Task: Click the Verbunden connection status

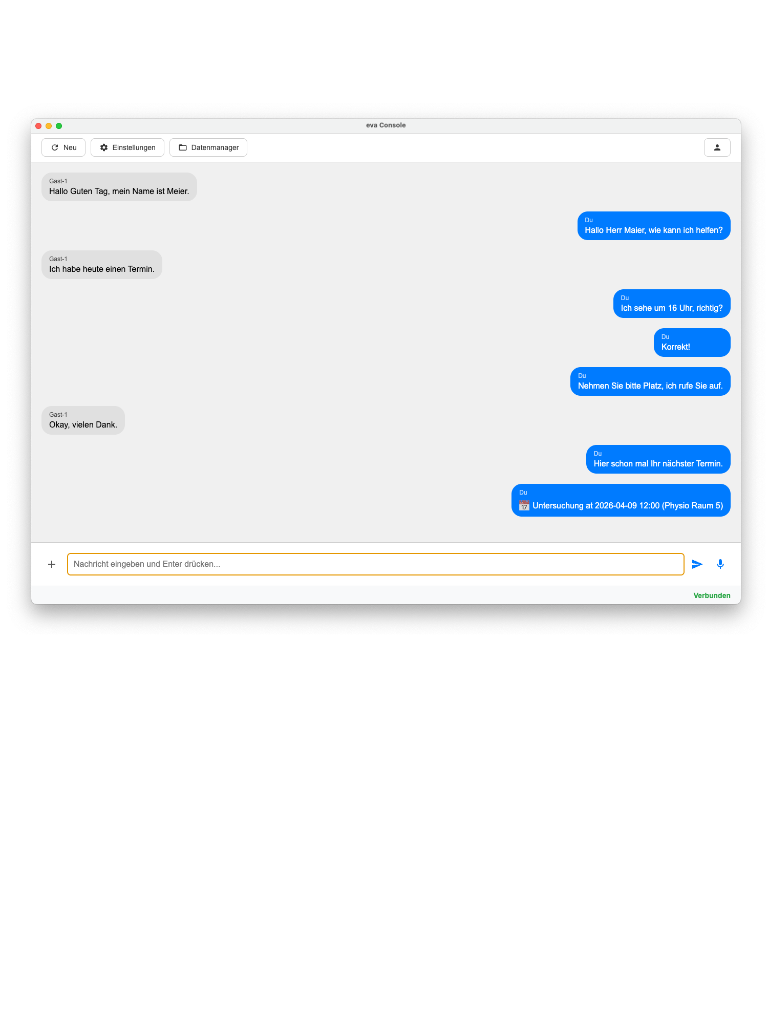Action: pos(712,596)
